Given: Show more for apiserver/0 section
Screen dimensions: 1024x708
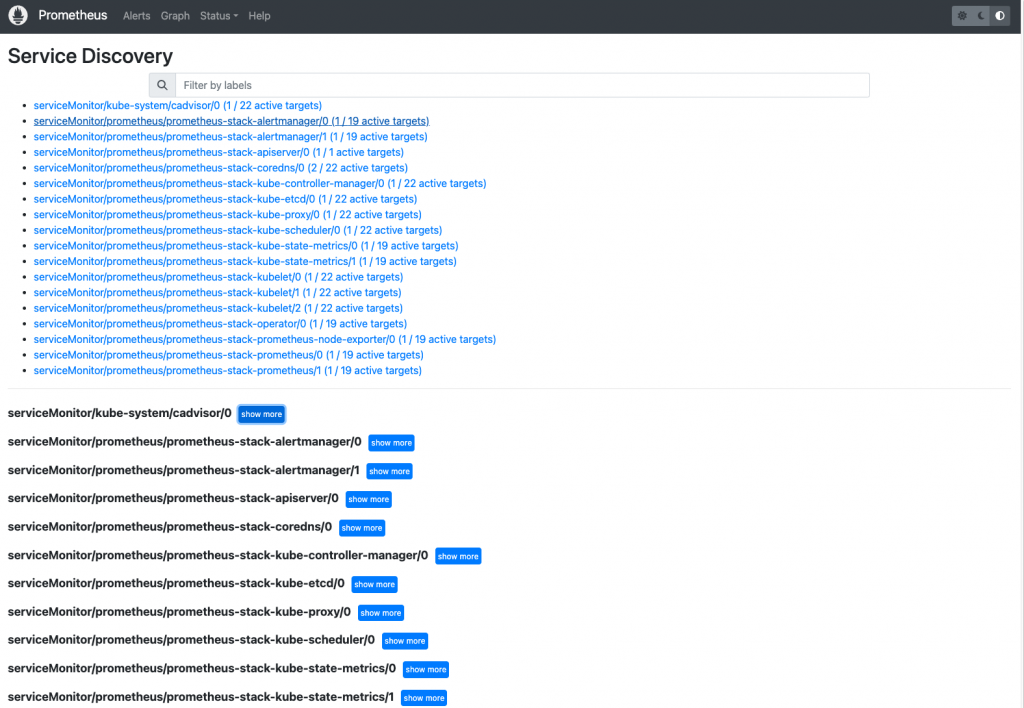Looking at the screenshot, I should pyautogui.click(x=368, y=499).
